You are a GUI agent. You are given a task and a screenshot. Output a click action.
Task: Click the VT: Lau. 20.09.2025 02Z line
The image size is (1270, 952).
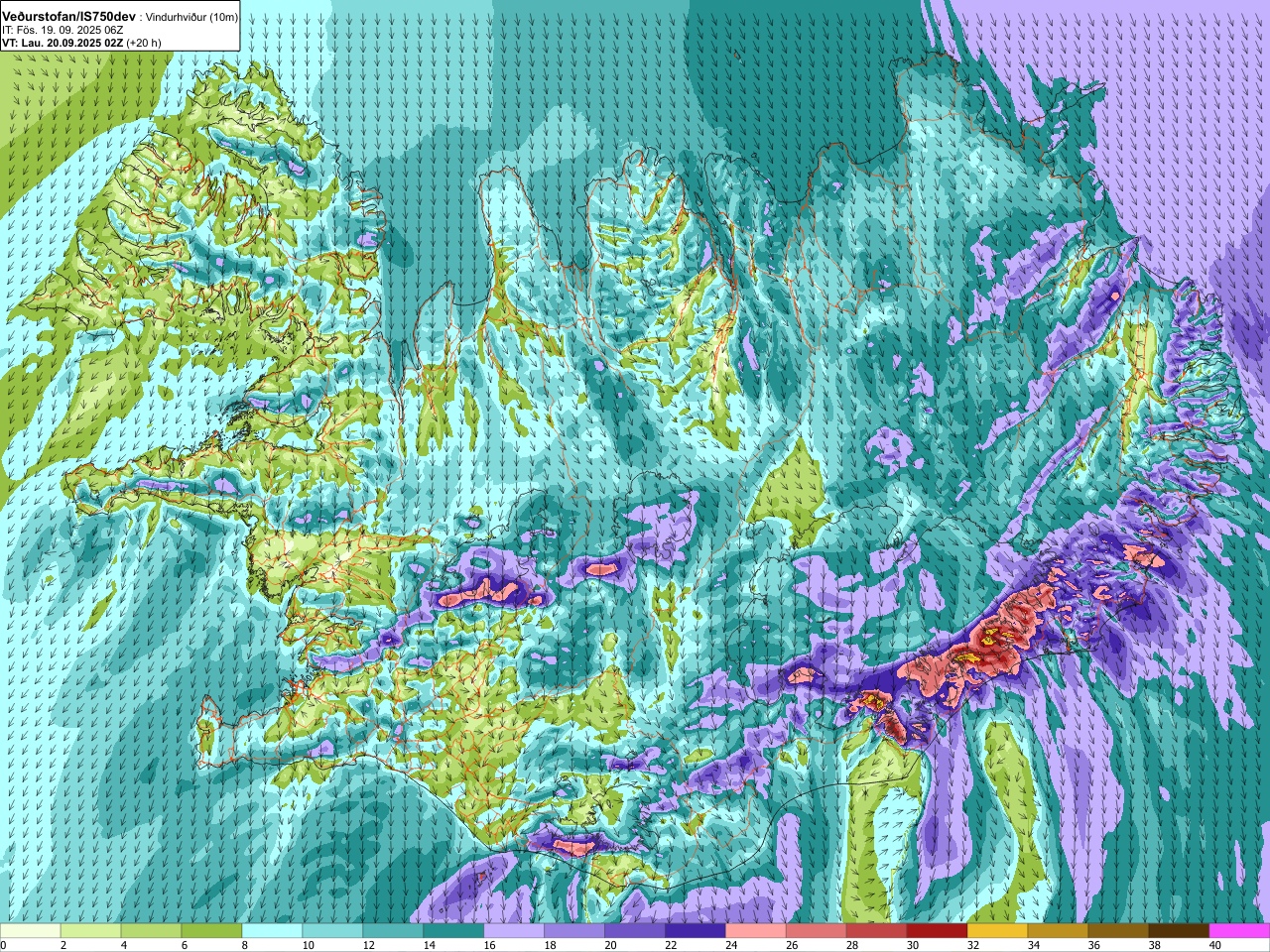point(63,43)
